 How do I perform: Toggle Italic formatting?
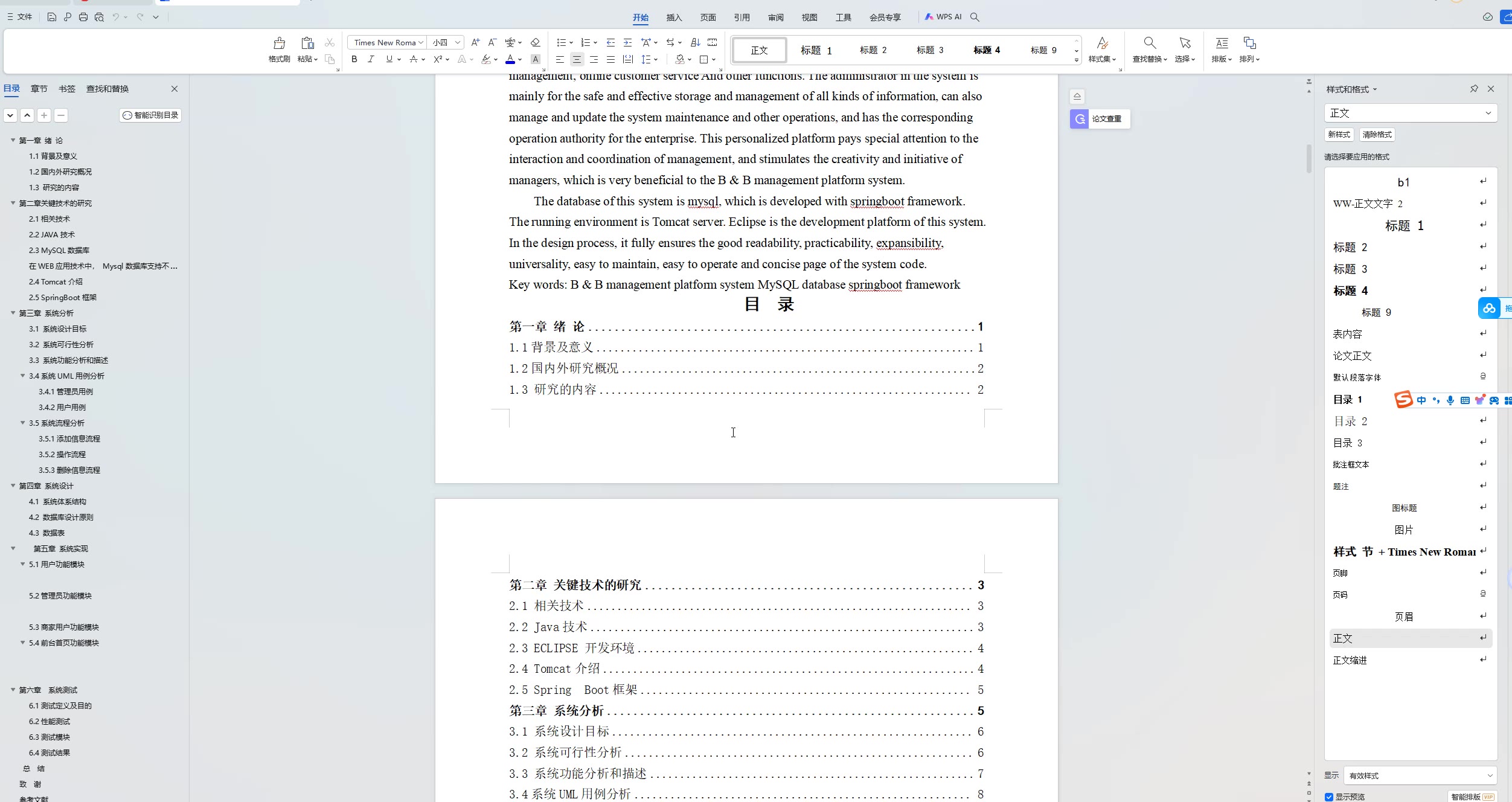(x=371, y=59)
